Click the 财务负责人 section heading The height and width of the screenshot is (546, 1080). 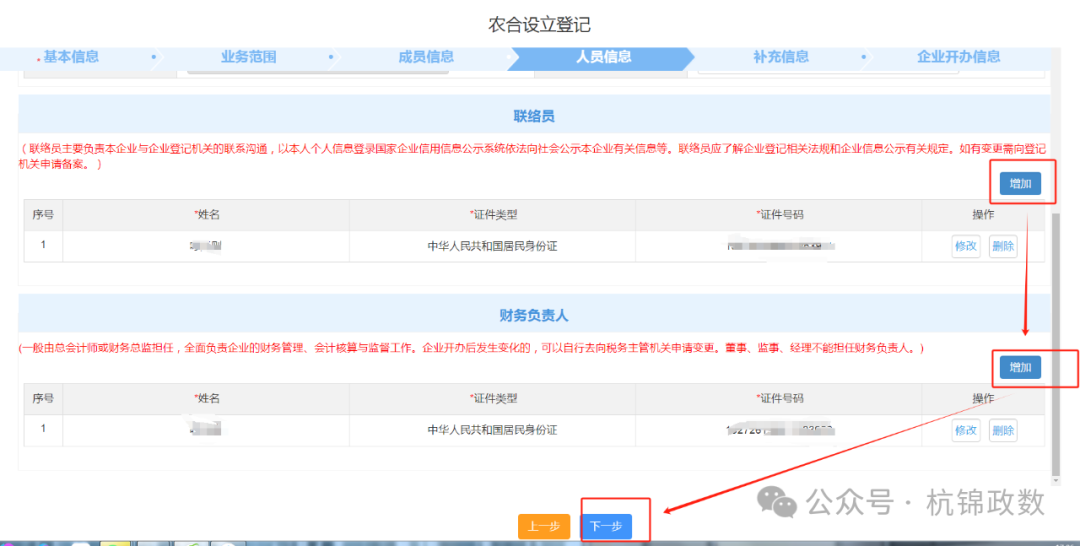point(534,316)
